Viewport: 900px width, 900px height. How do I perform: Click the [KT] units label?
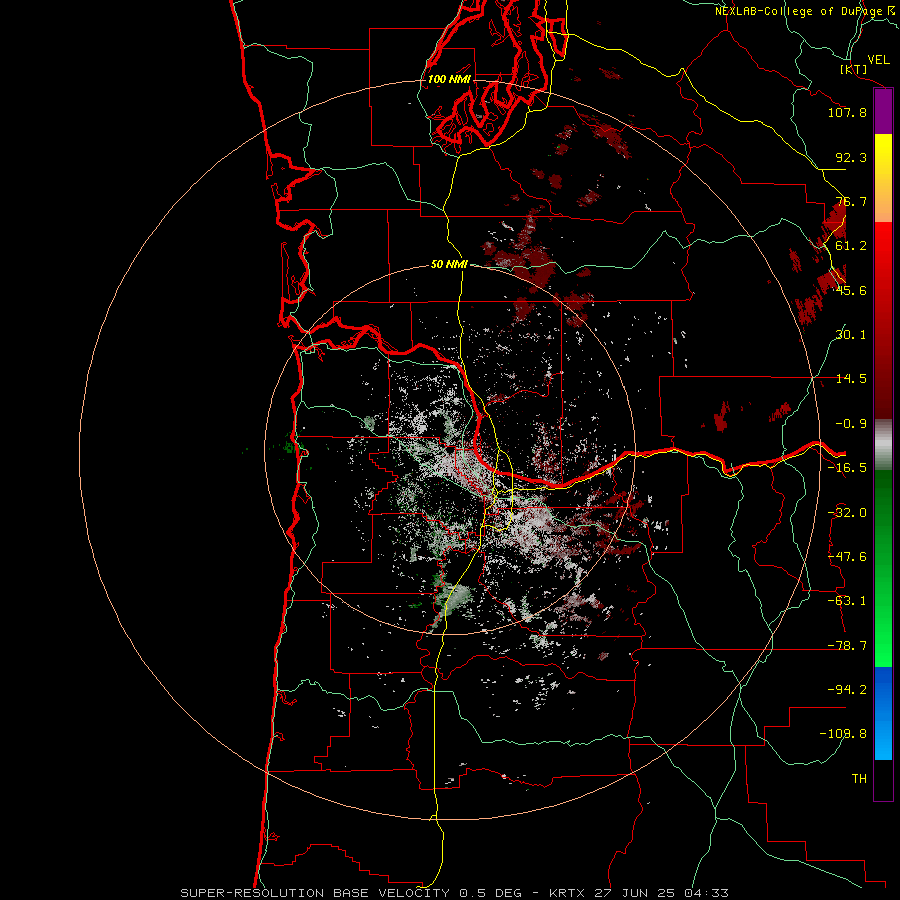point(854,69)
